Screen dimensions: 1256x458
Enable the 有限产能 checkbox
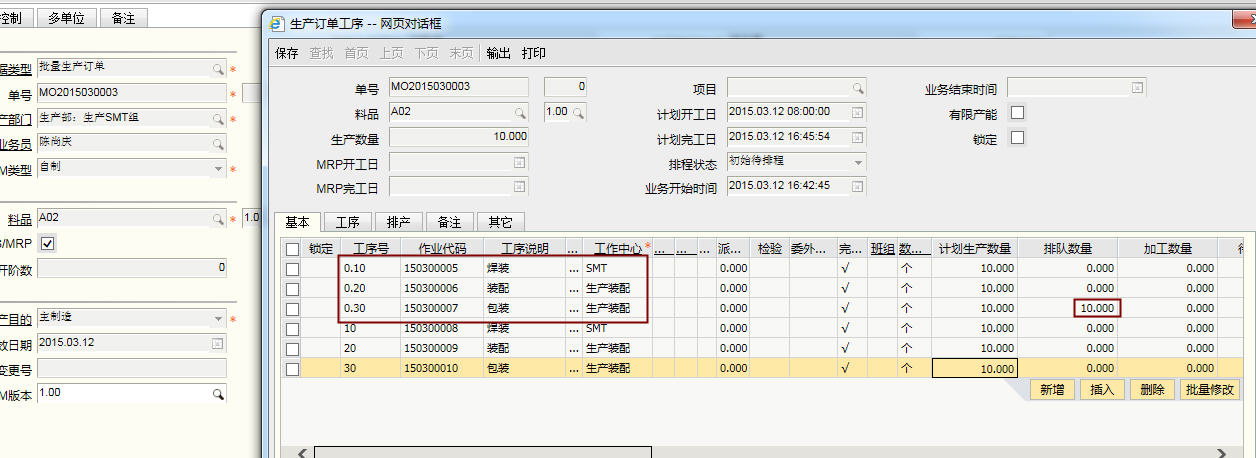1018,113
